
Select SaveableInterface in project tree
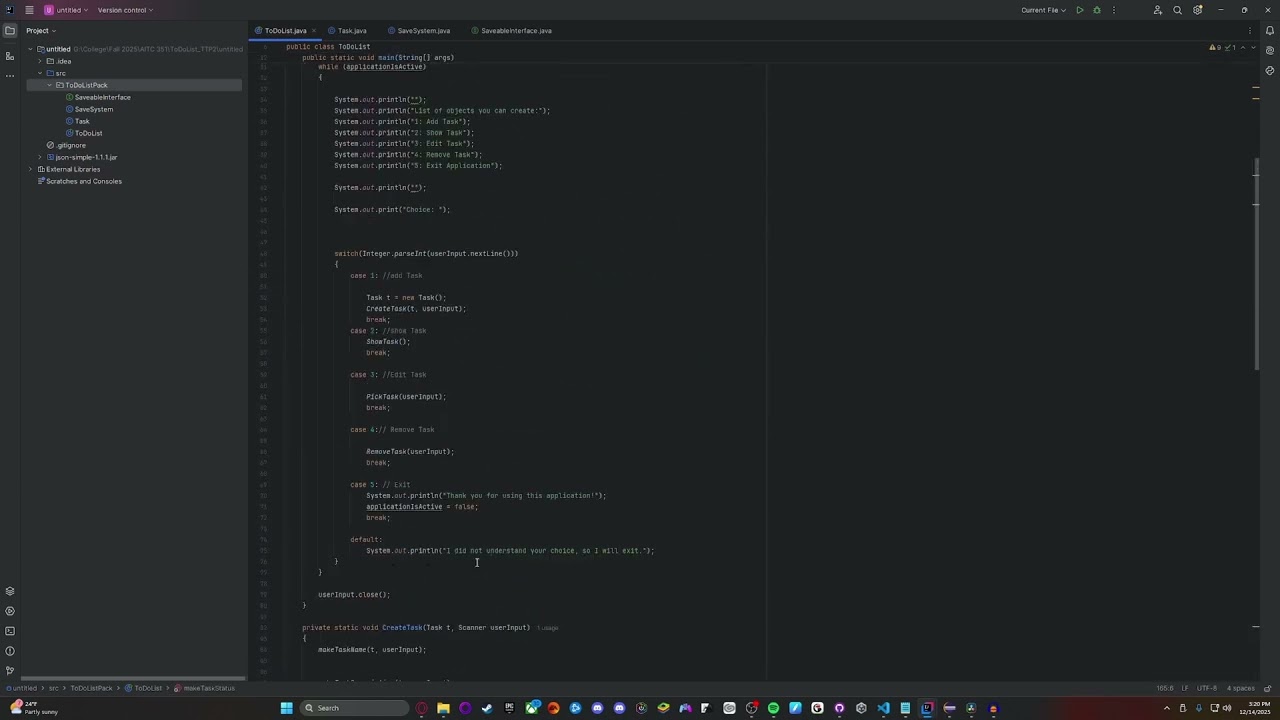[x=98, y=97]
